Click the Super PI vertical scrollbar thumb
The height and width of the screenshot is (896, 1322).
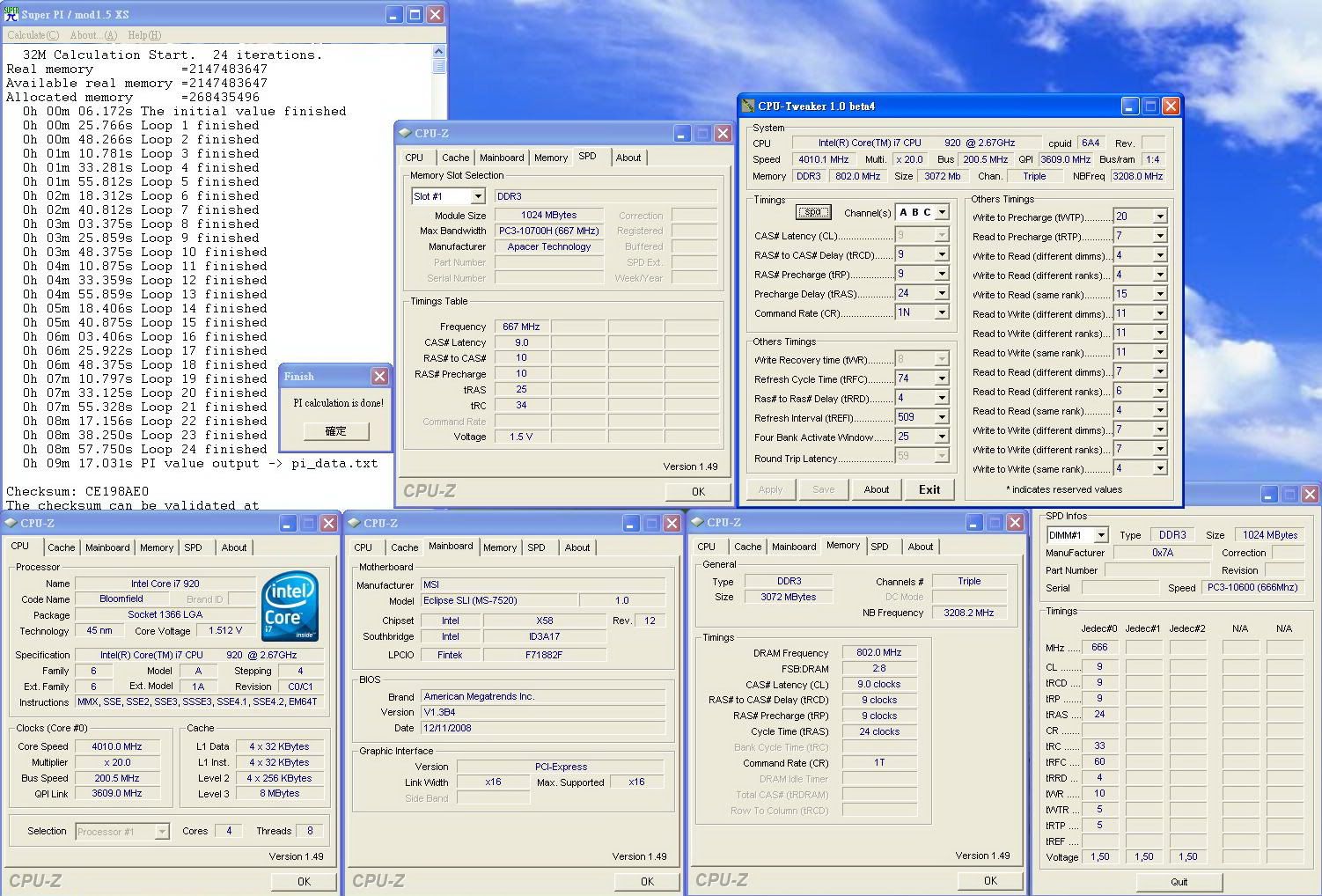pos(439,66)
